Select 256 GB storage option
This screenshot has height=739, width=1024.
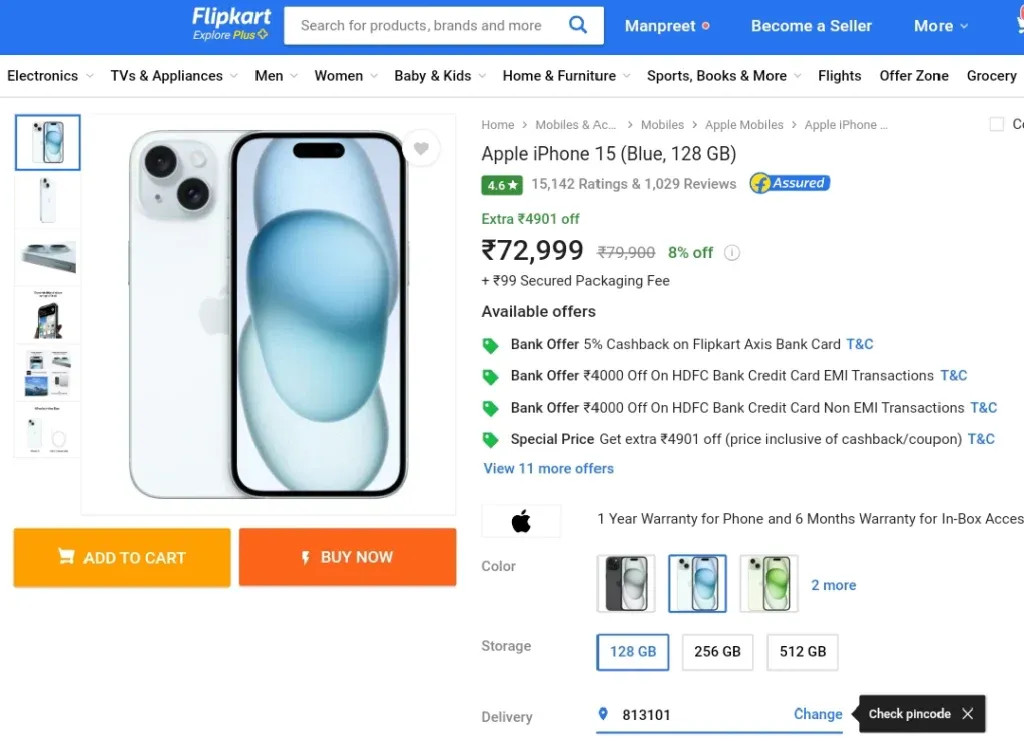pyautogui.click(x=717, y=652)
